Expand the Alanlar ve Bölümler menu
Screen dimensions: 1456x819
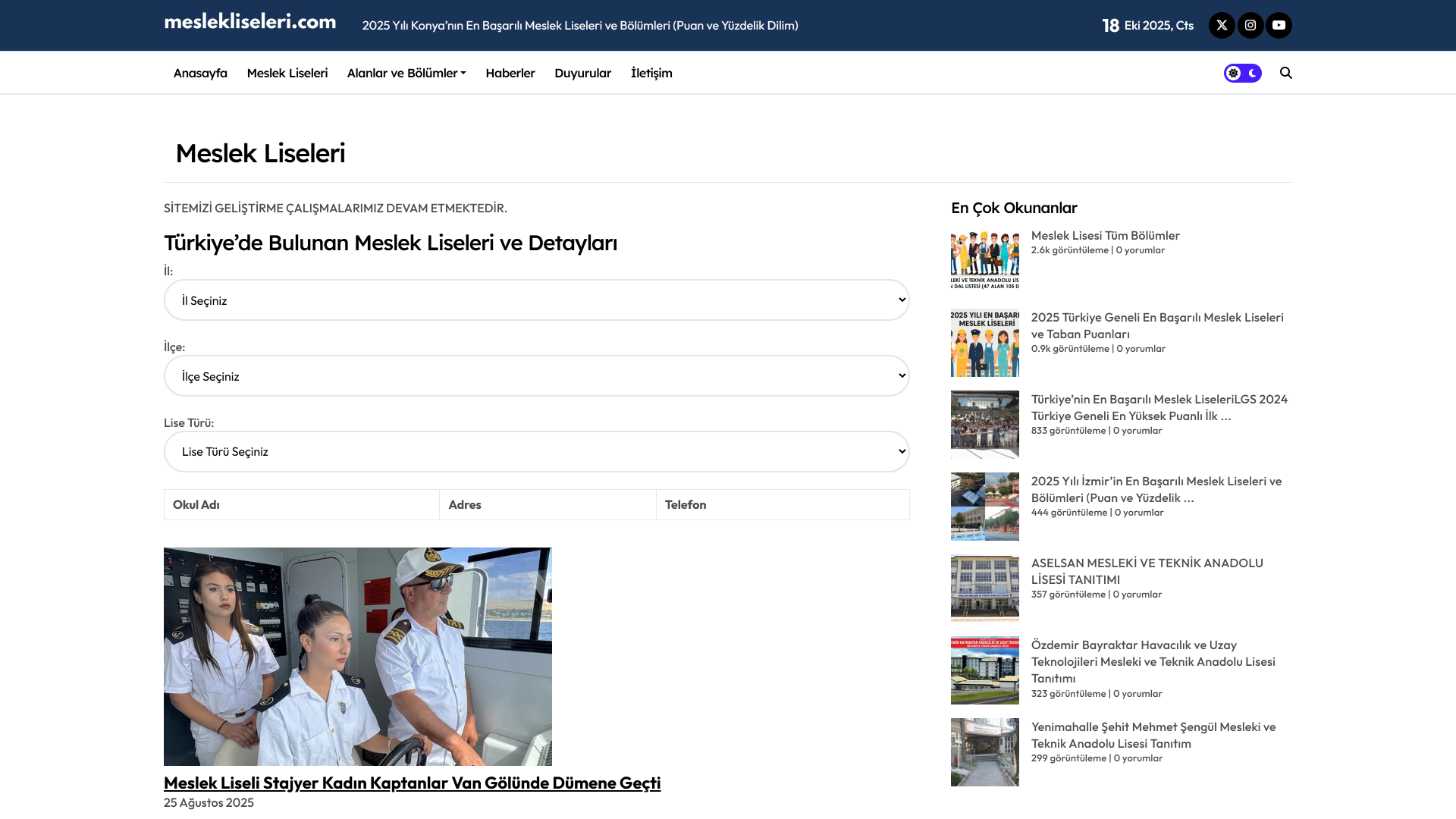click(x=406, y=73)
